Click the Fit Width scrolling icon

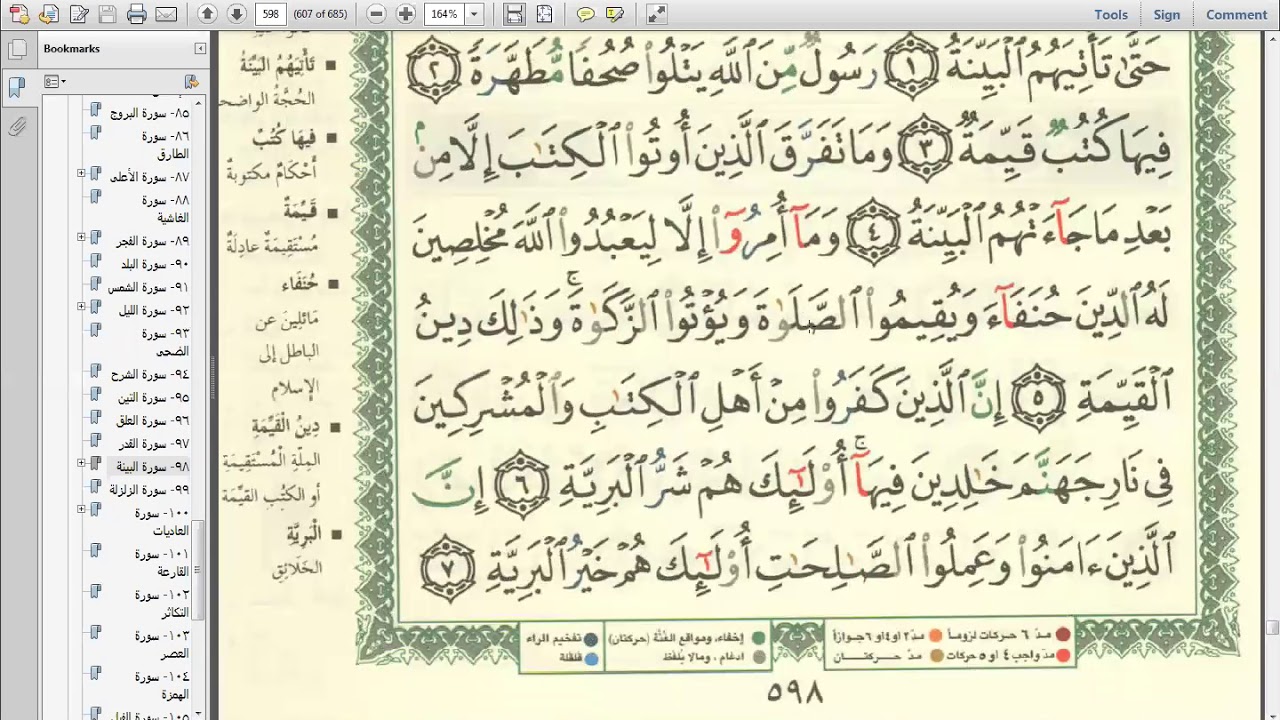514,14
